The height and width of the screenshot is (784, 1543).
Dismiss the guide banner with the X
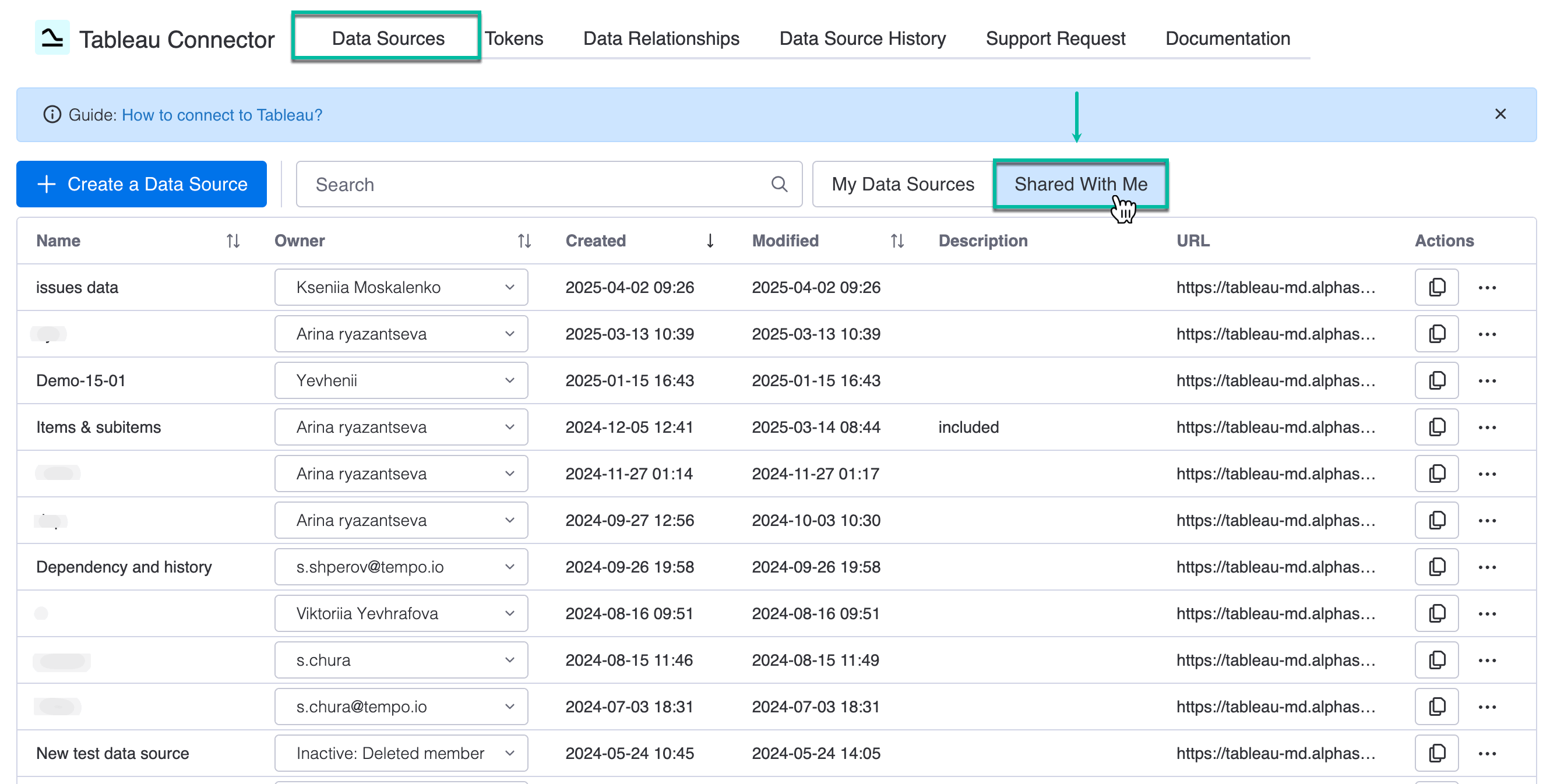pyautogui.click(x=1500, y=114)
